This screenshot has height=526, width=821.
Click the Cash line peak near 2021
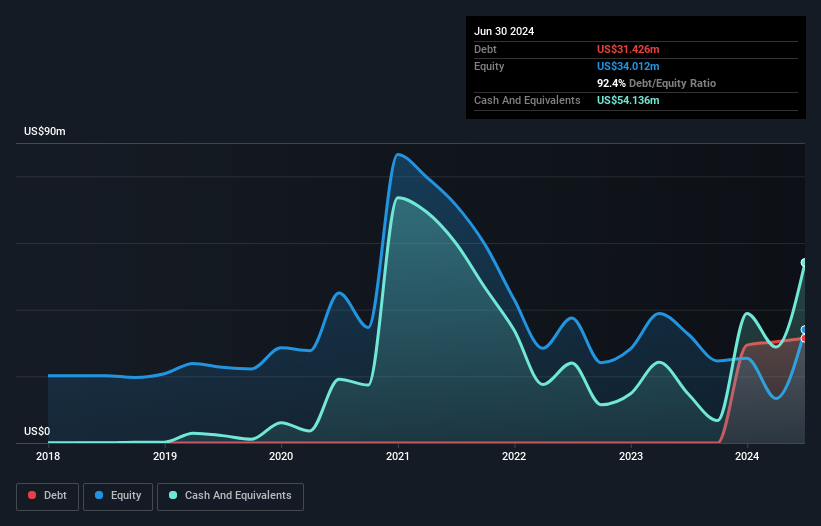[400, 197]
